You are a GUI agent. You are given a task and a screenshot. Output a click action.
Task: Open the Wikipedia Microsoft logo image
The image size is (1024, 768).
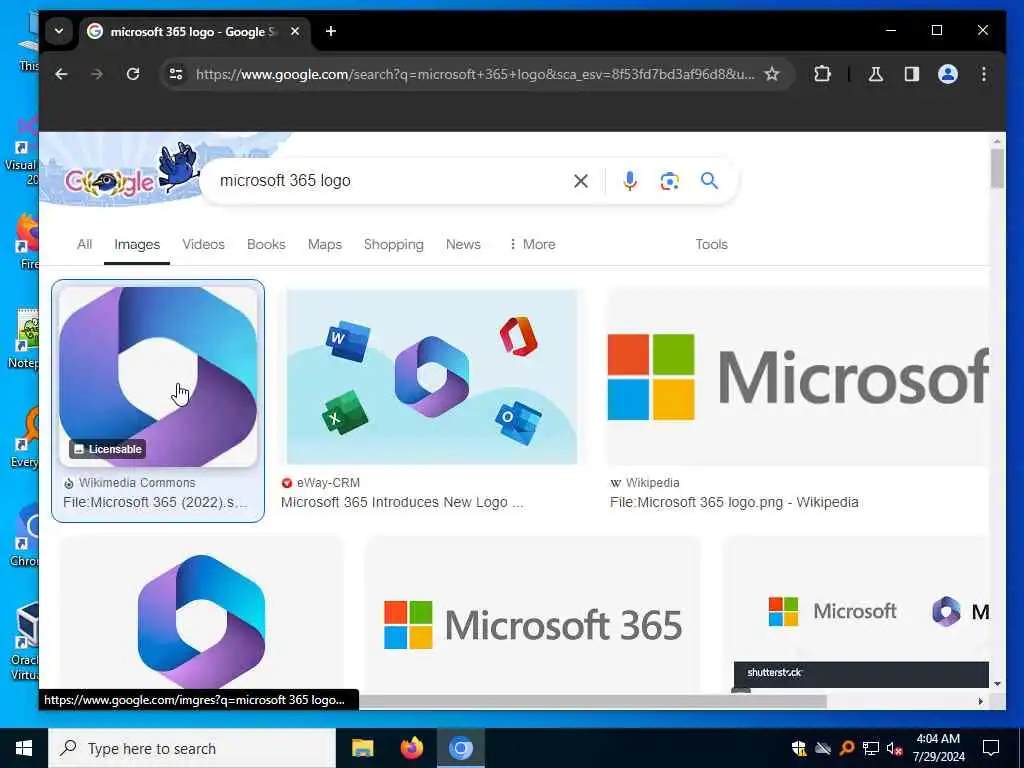[797, 377]
